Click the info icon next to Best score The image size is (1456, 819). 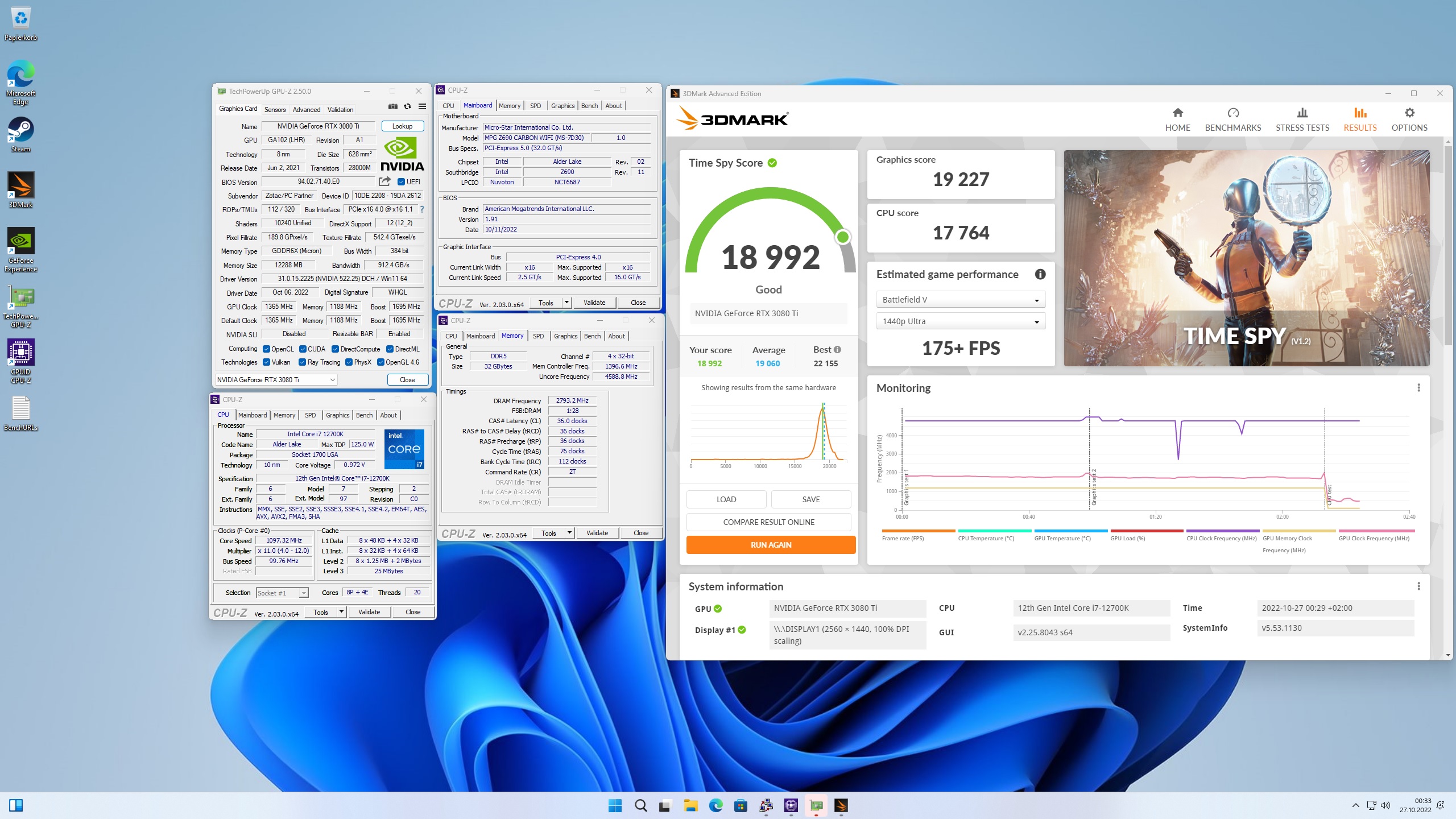point(837,350)
